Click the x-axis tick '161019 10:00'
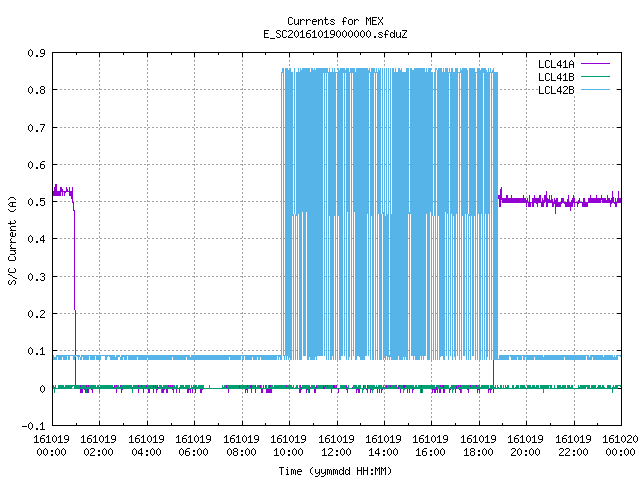Screen dimensions: 640x480 point(288,446)
